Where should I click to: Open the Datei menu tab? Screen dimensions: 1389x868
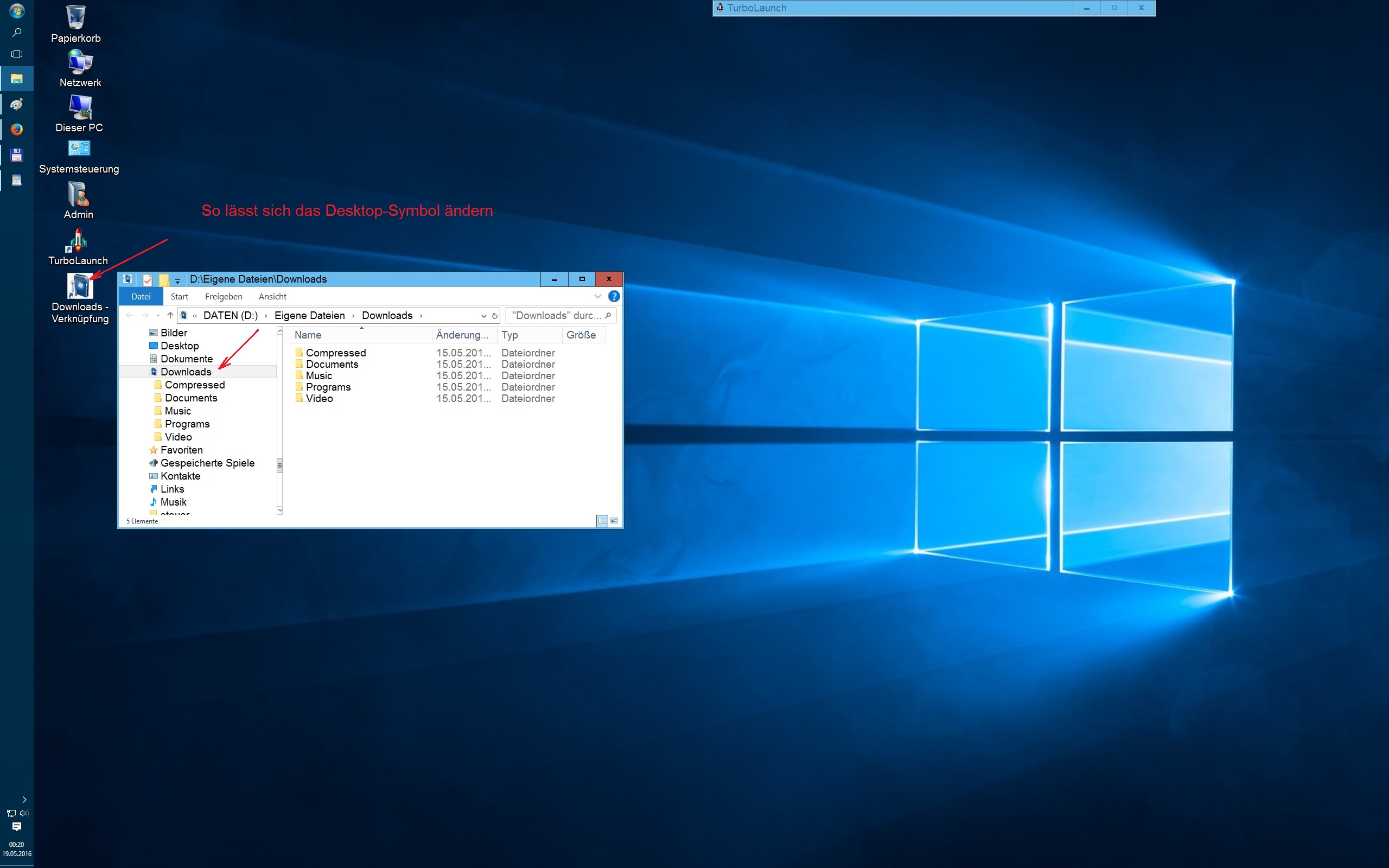tap(141, 297)
